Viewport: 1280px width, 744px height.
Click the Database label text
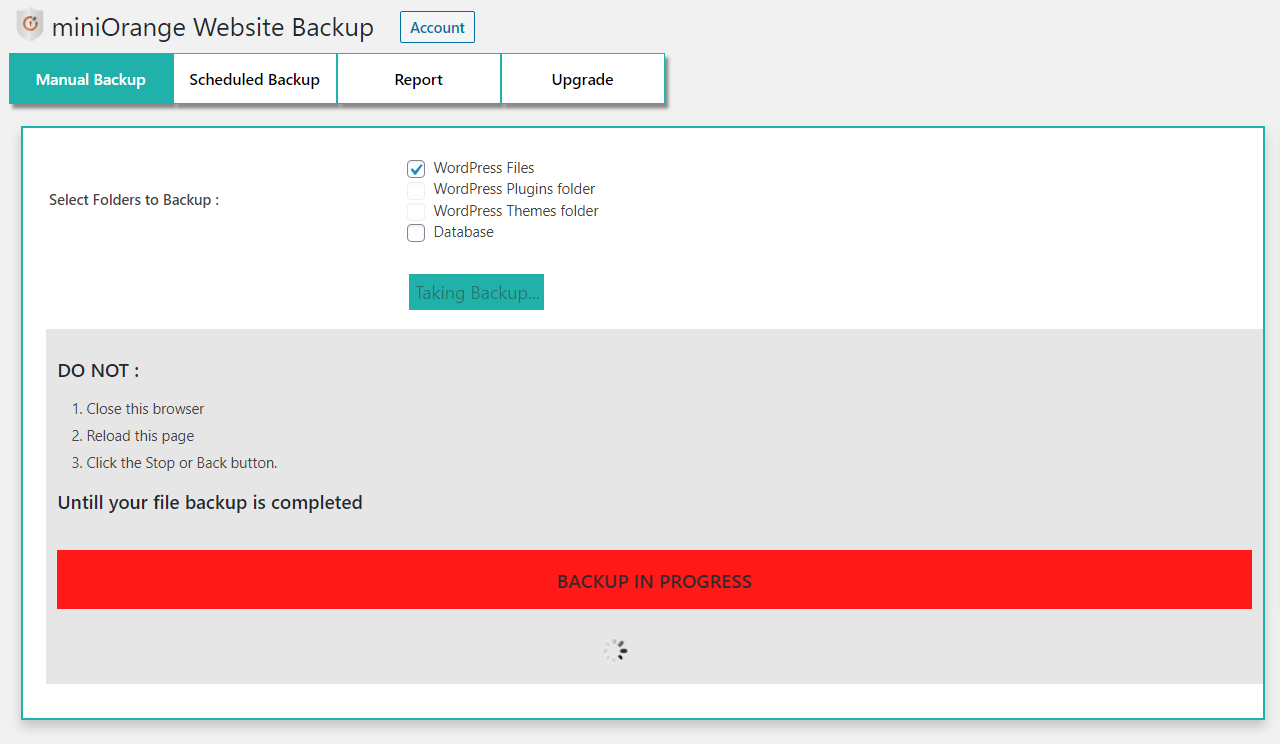tap(464, 232)
